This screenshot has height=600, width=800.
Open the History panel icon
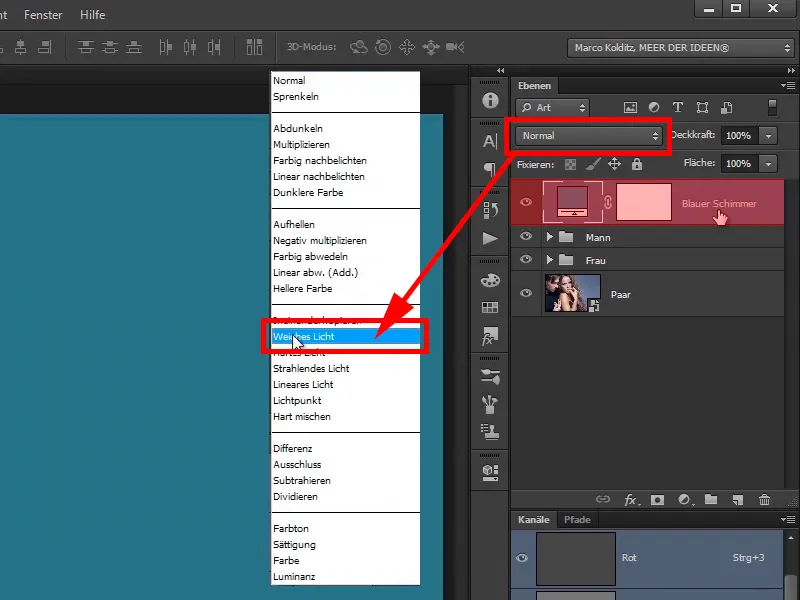coord(490,210)
